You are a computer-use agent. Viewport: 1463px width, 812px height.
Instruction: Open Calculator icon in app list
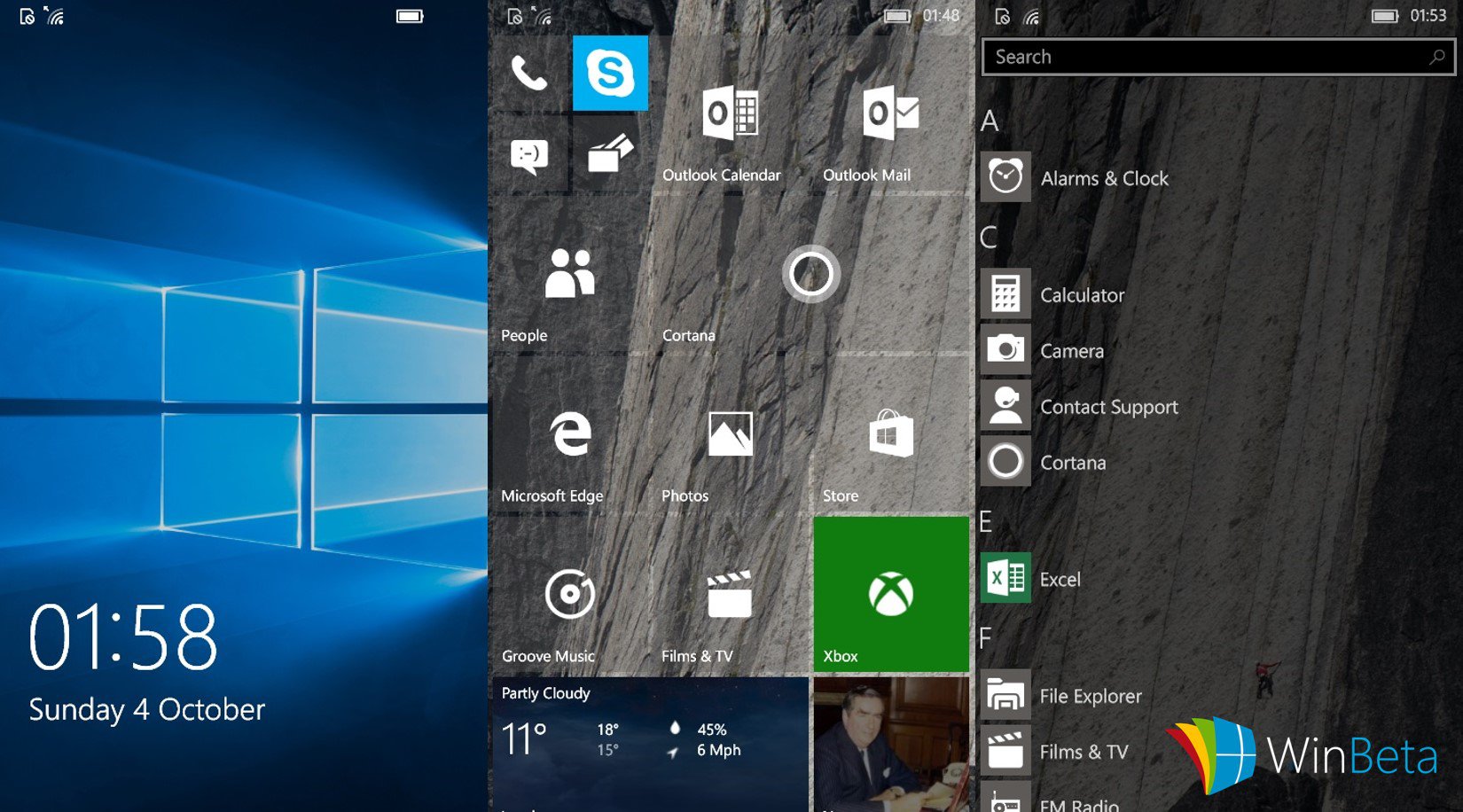point(1005,293)
